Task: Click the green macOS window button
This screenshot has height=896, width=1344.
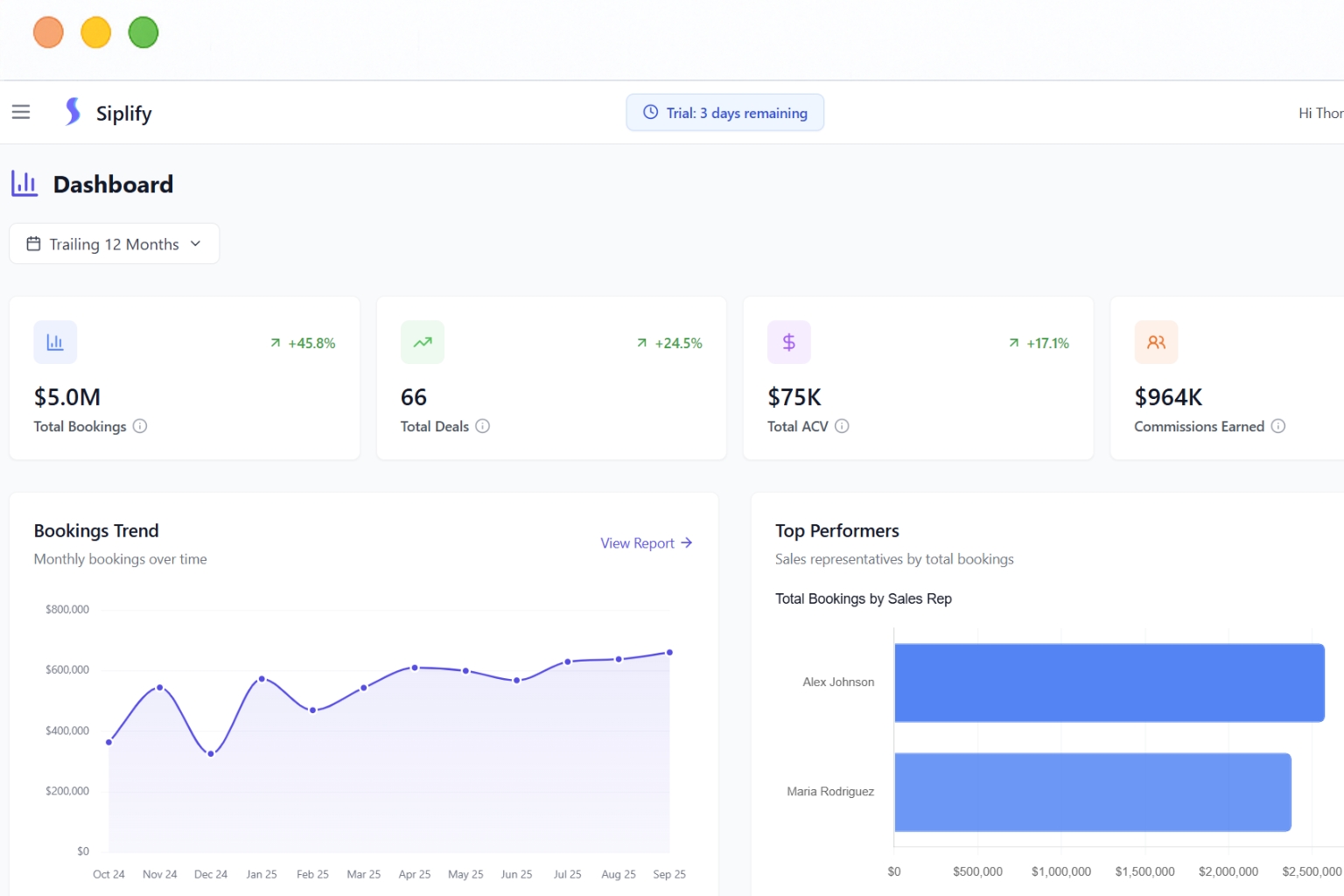Action: (x=143, y=33)
